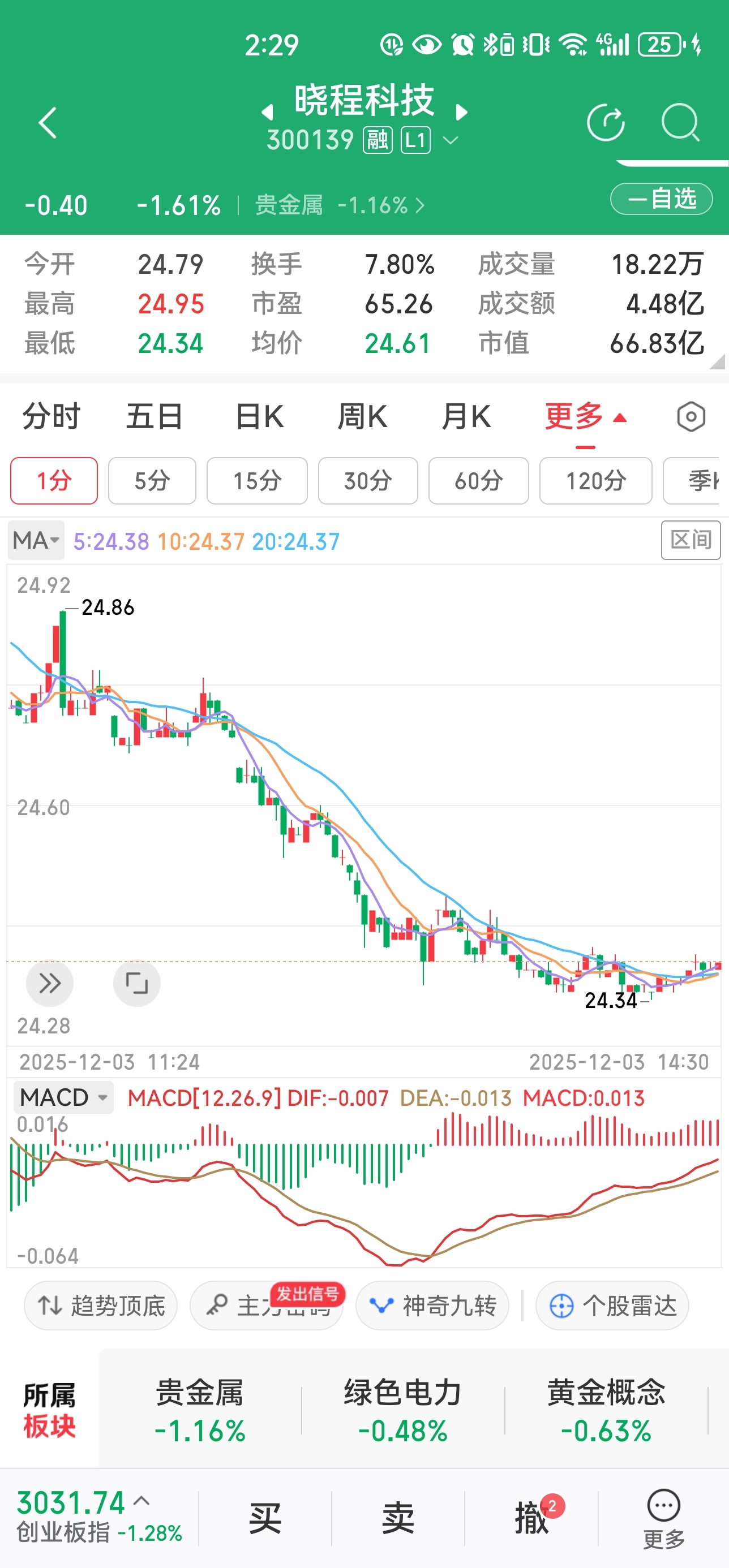This screenshot has width=729, height=1568.
Task: Select the 60分 period option
Action: (x=479, y=481)
